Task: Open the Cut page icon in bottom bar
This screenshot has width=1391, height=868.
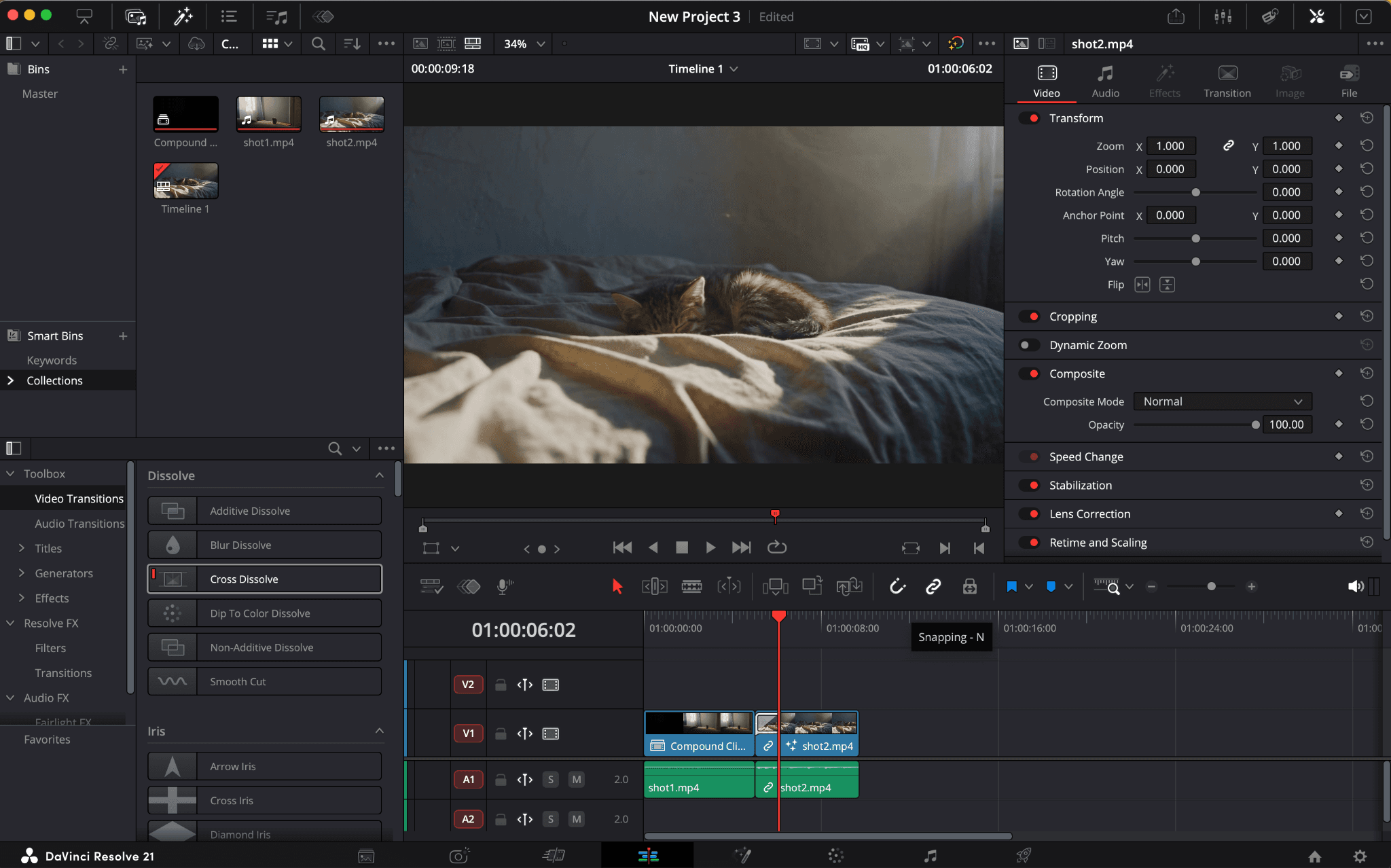Action: (554, 856)
